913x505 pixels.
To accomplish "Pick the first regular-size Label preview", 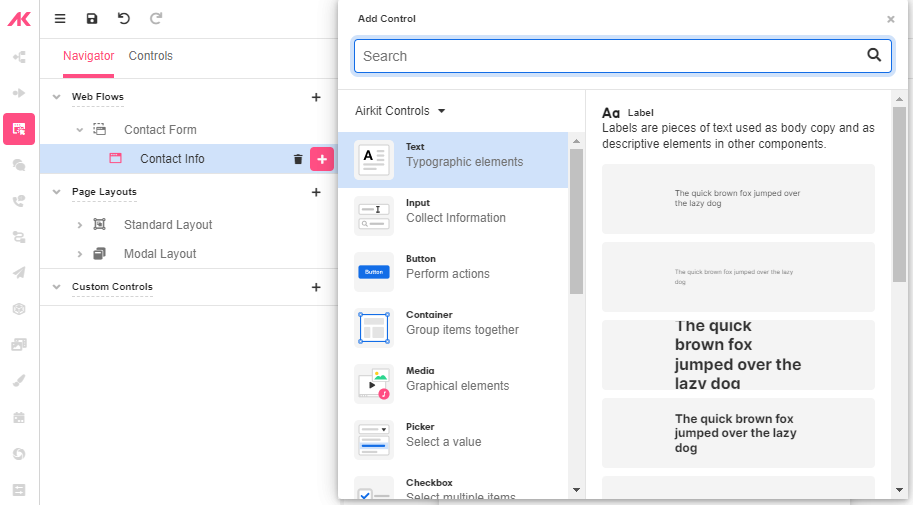I will [x=738, y=199].
